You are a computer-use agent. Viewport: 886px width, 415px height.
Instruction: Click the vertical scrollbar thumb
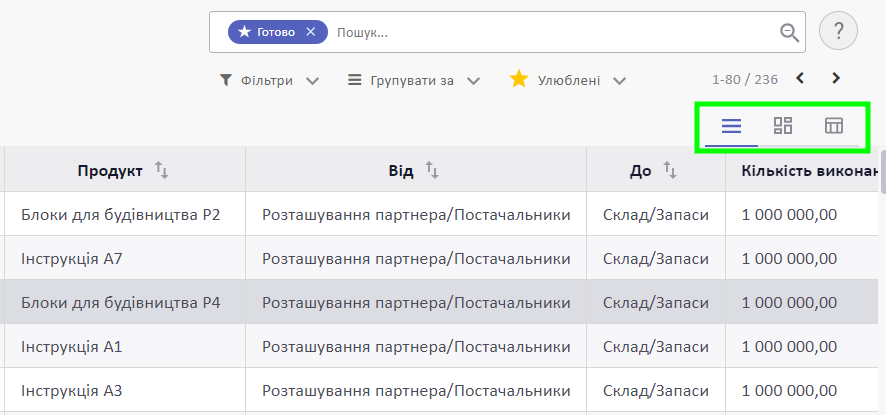pyautogui.click(x=883, y=171)
